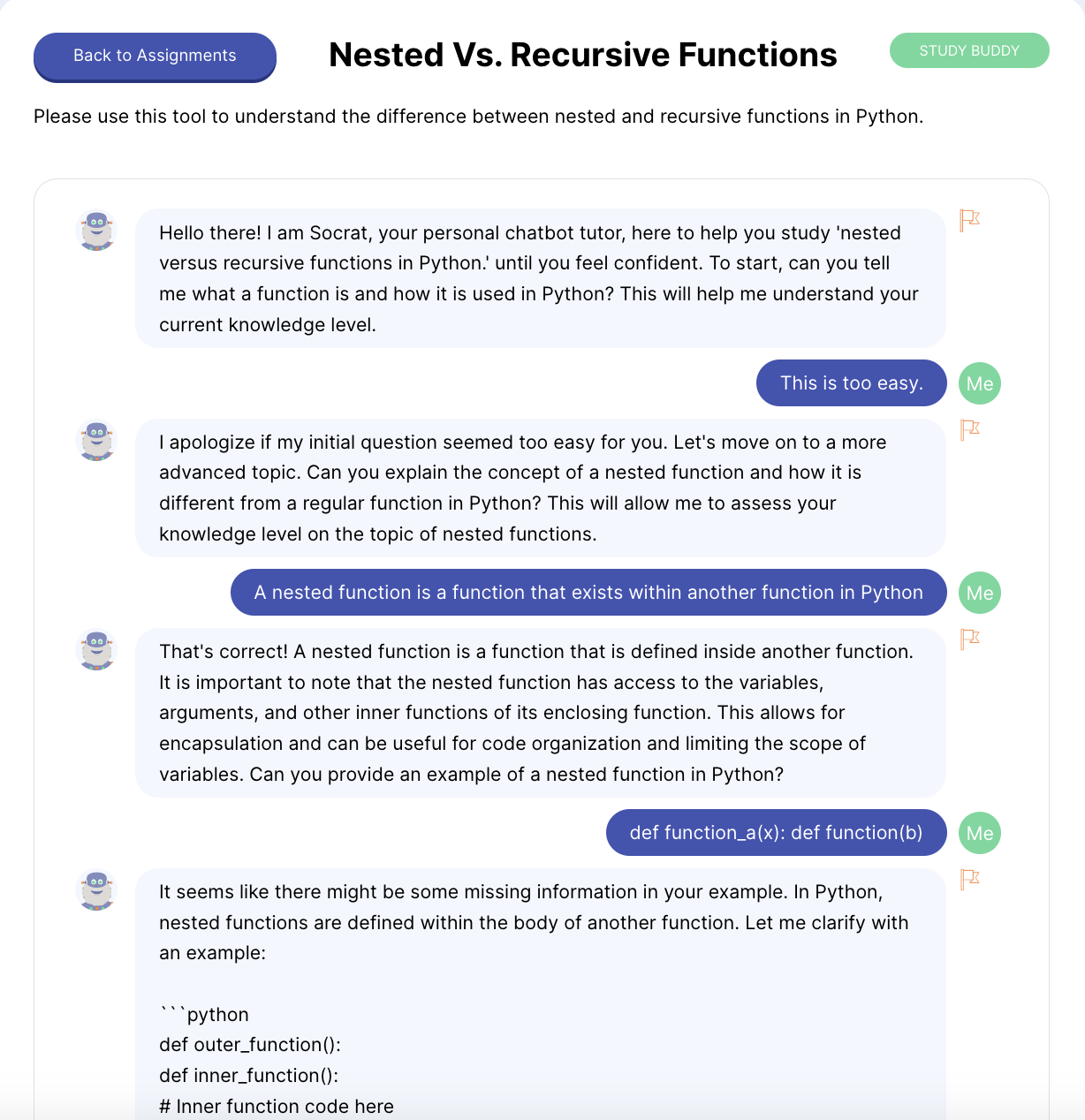Select the "def function_a(x): def function(b)" bubble
Viewport: 1085px width, 1120px height.
click(777, 833)
